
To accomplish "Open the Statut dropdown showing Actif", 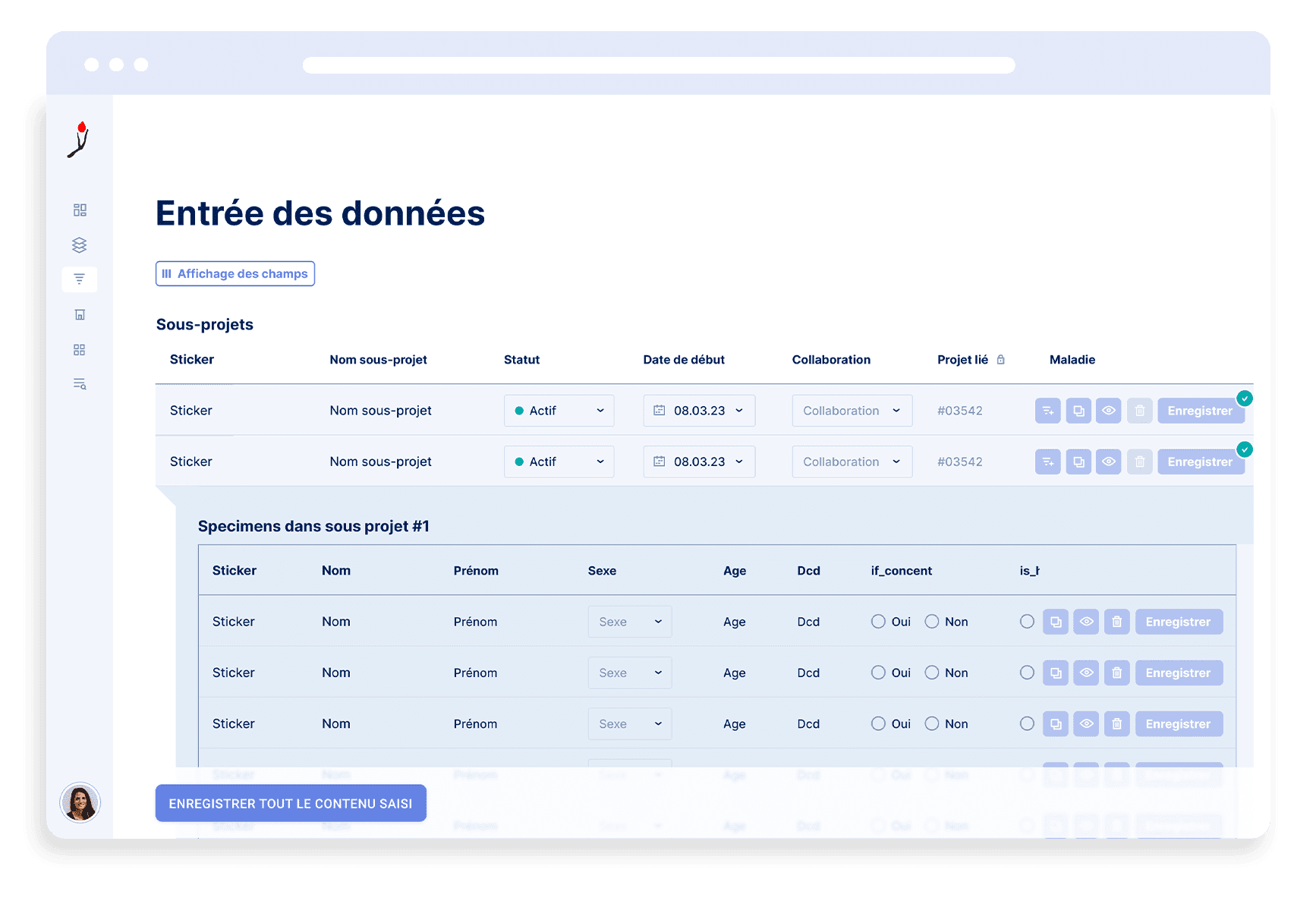I will click(559, 410).
